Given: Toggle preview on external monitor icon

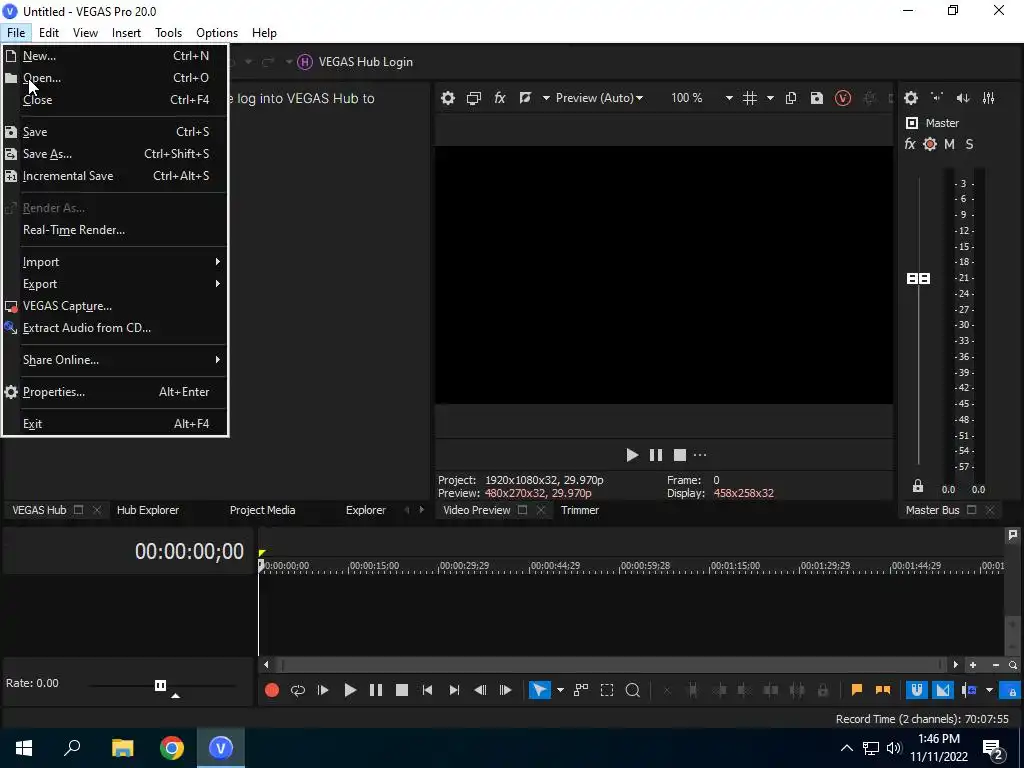Looking at the screenshot, I should point(473,98).
